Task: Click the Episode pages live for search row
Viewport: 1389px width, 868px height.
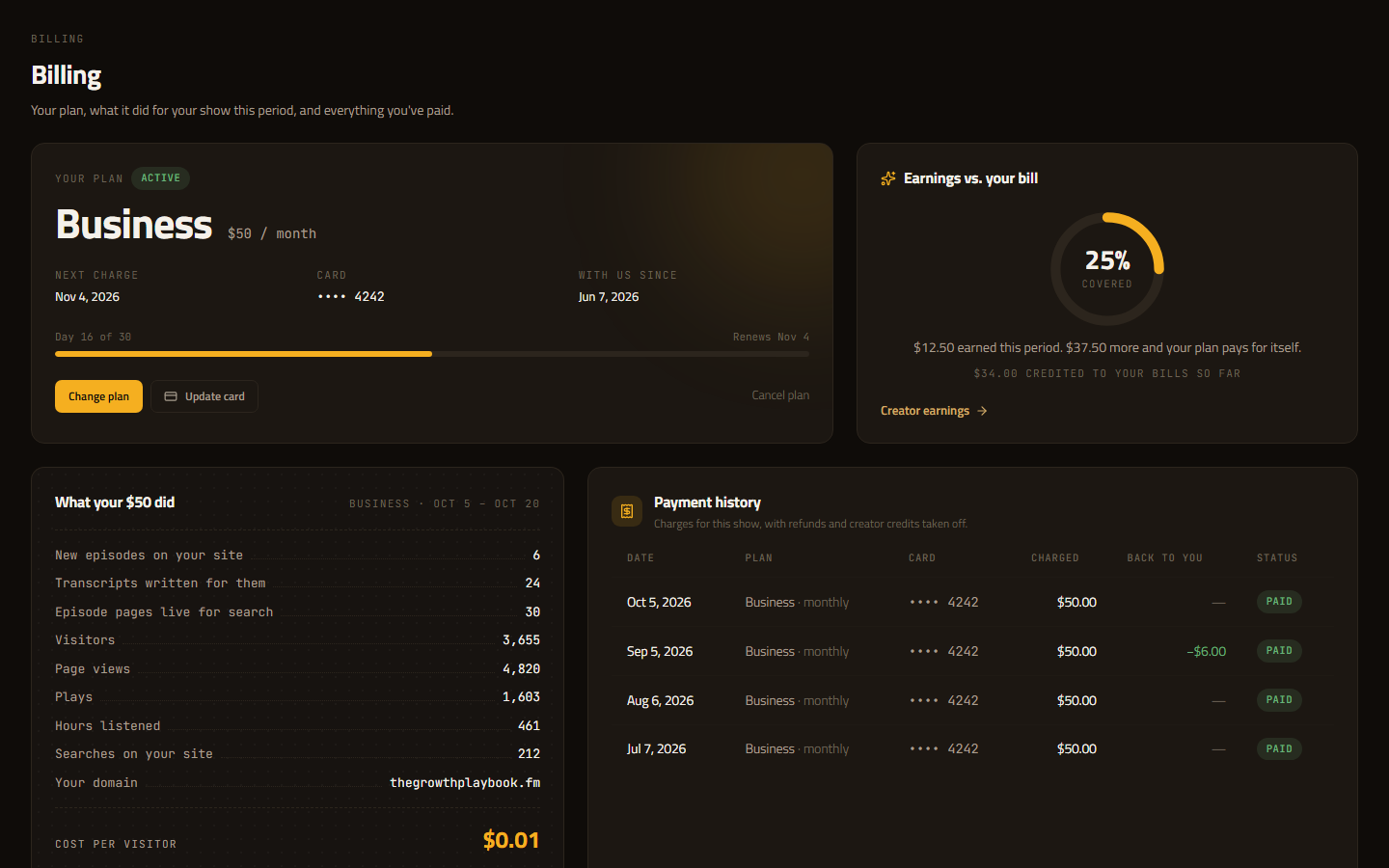Action: [x=297, y=612]
